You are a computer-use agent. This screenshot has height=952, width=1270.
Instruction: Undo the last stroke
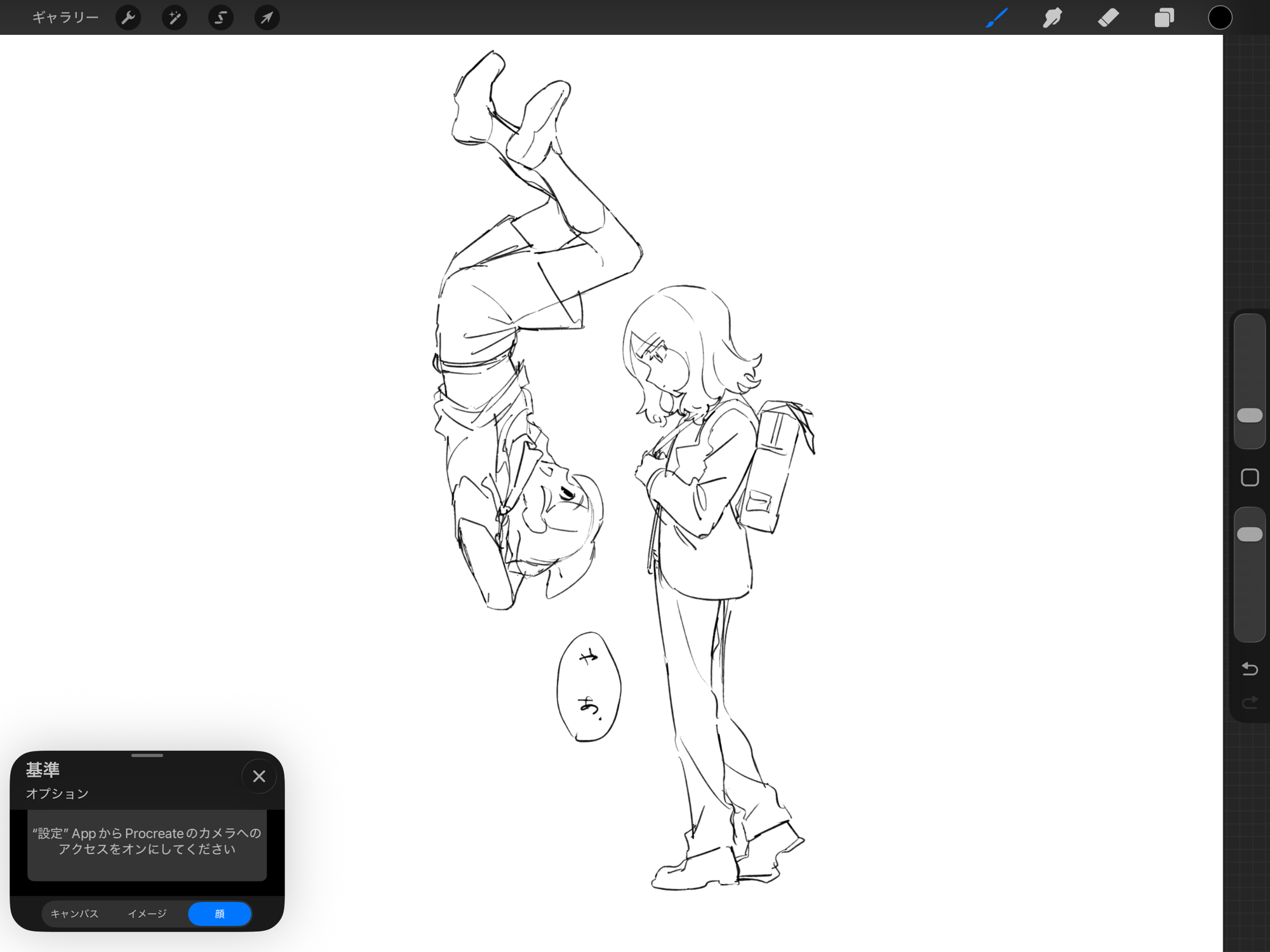tap(1249, 668)
